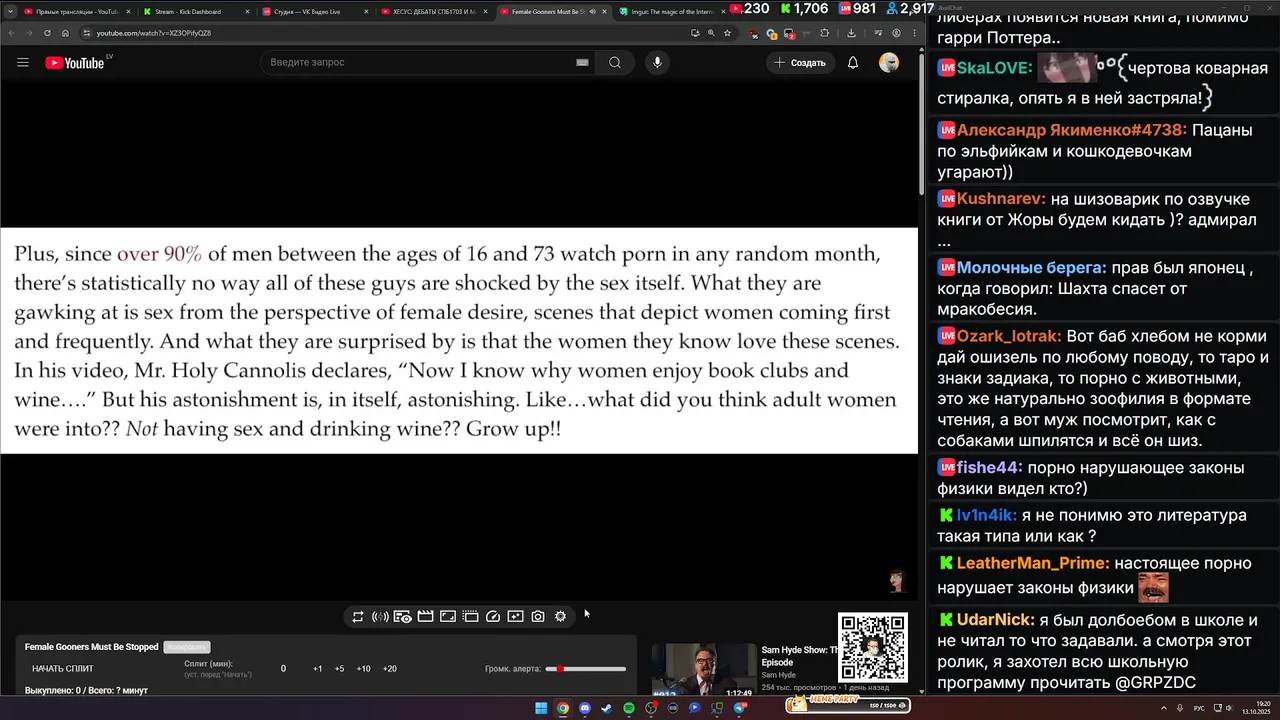Screen dimensions: 1280x720
Task: Add +5 minutes to split
Action: 340,669
